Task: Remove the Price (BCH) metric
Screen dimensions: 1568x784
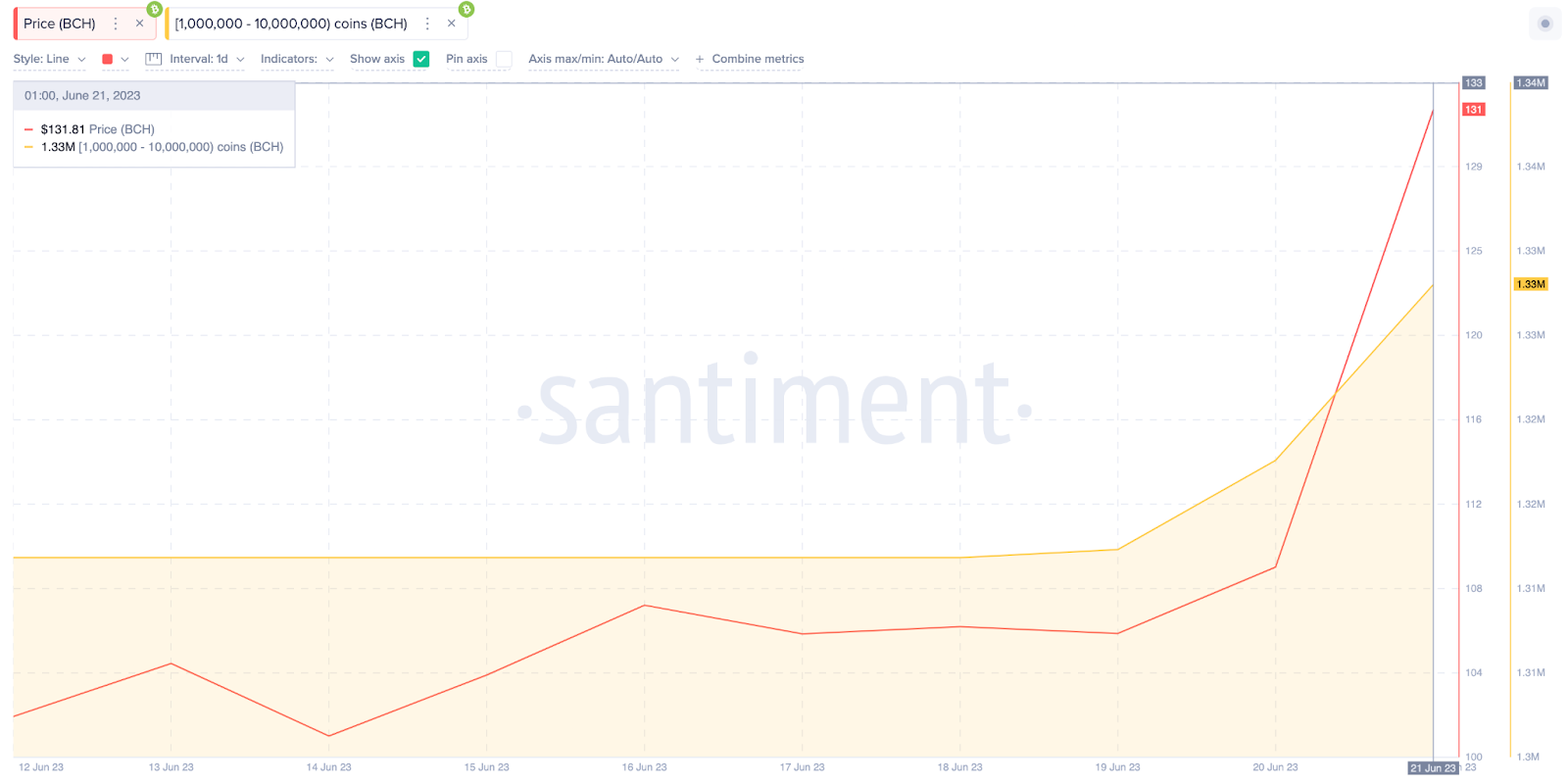Action: tap(139, 24)
